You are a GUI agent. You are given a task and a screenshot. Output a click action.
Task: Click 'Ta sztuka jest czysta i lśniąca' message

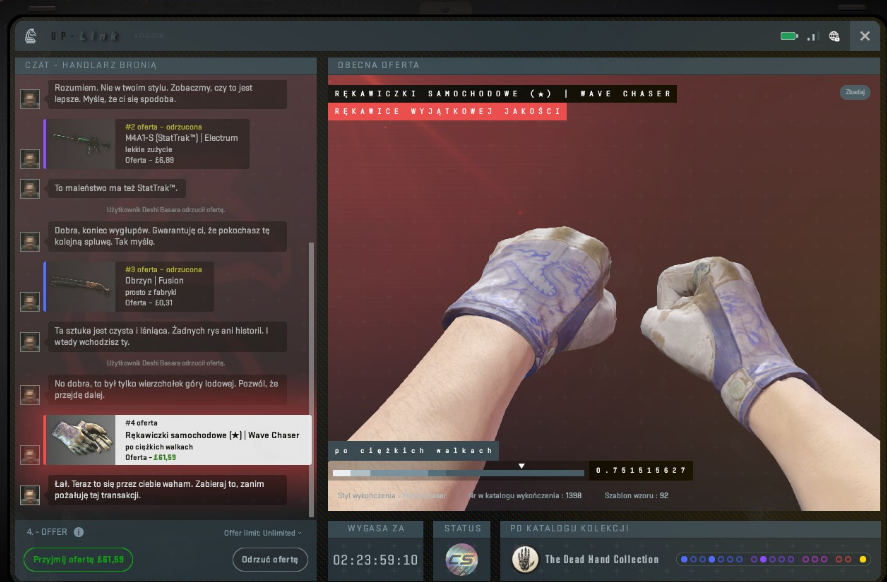point(167,337)
